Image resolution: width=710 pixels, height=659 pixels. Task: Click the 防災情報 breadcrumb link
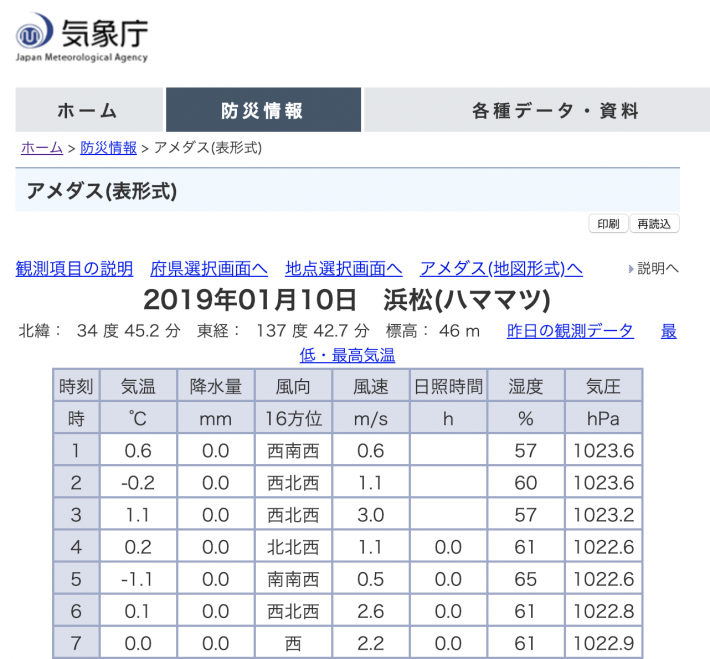point(108,148)
